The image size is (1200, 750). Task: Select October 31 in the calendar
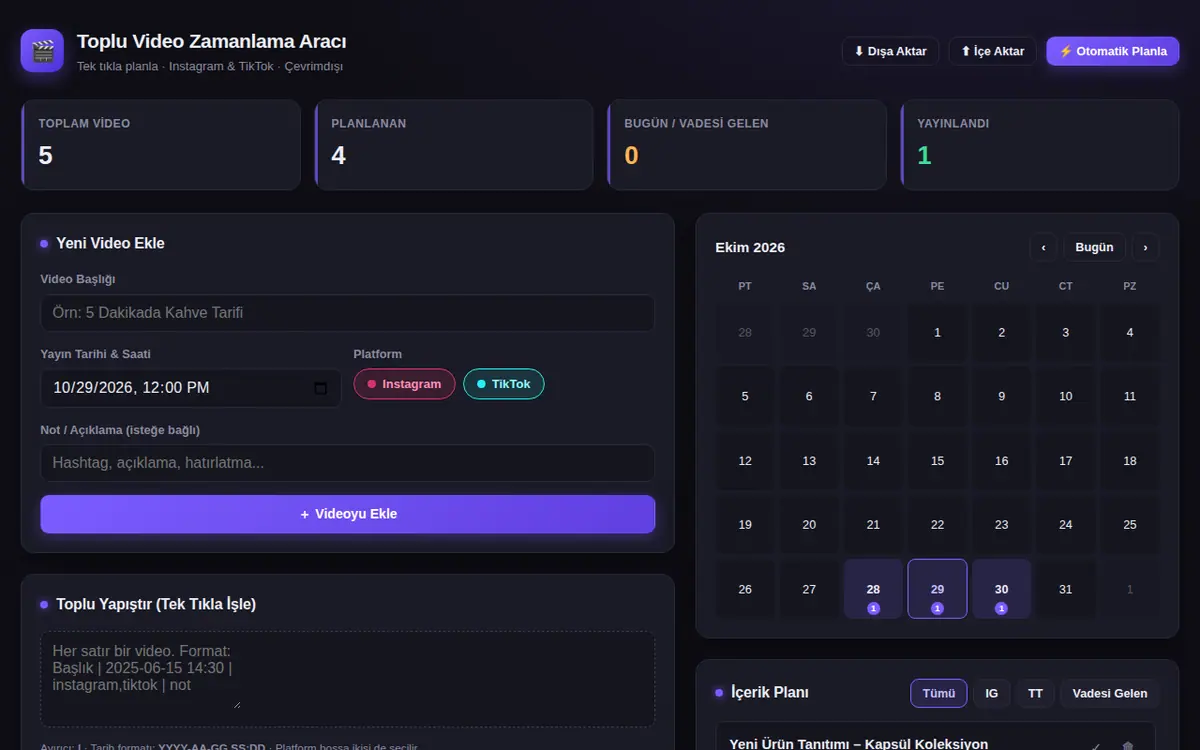pos(1065,589)
